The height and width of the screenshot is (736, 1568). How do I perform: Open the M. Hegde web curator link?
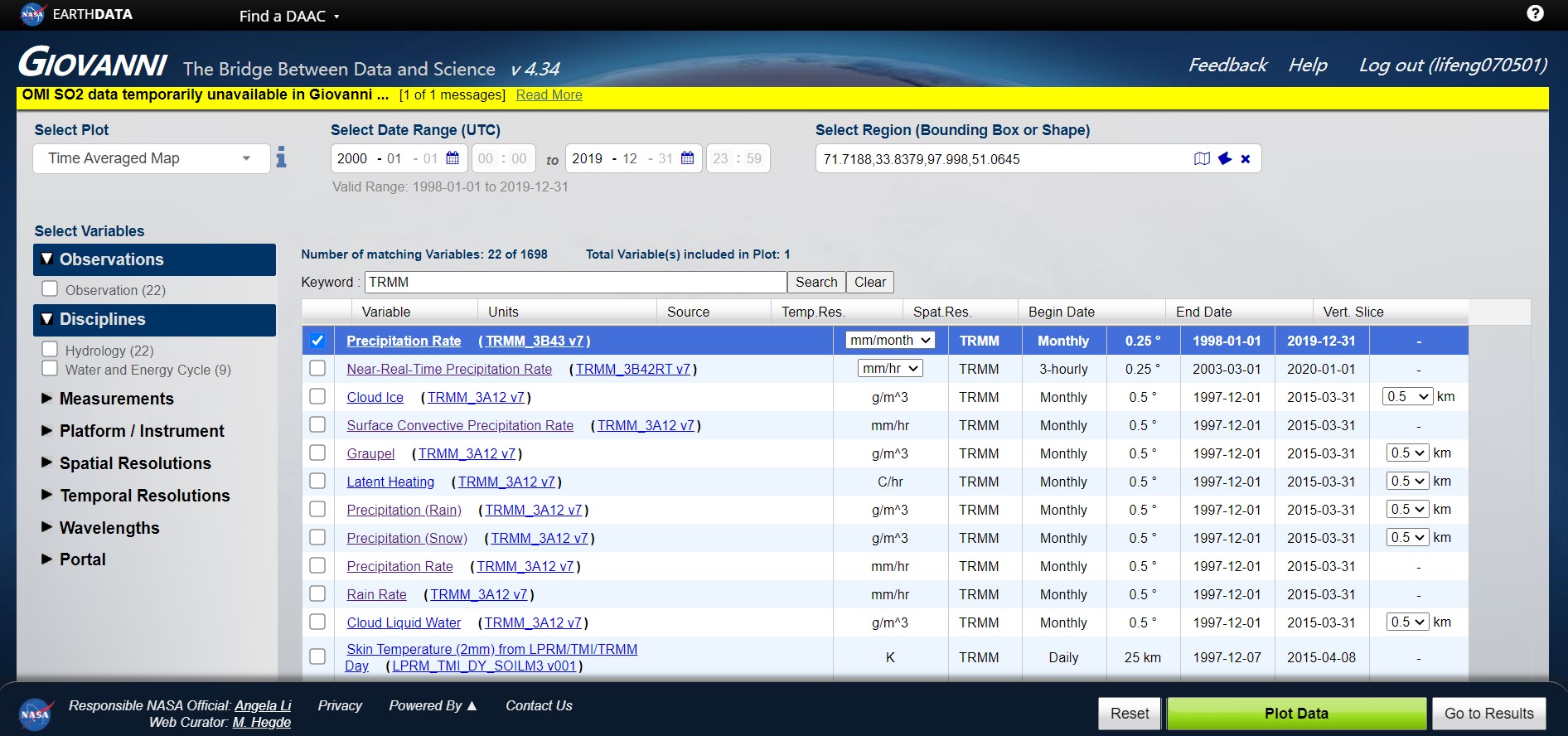261,722
